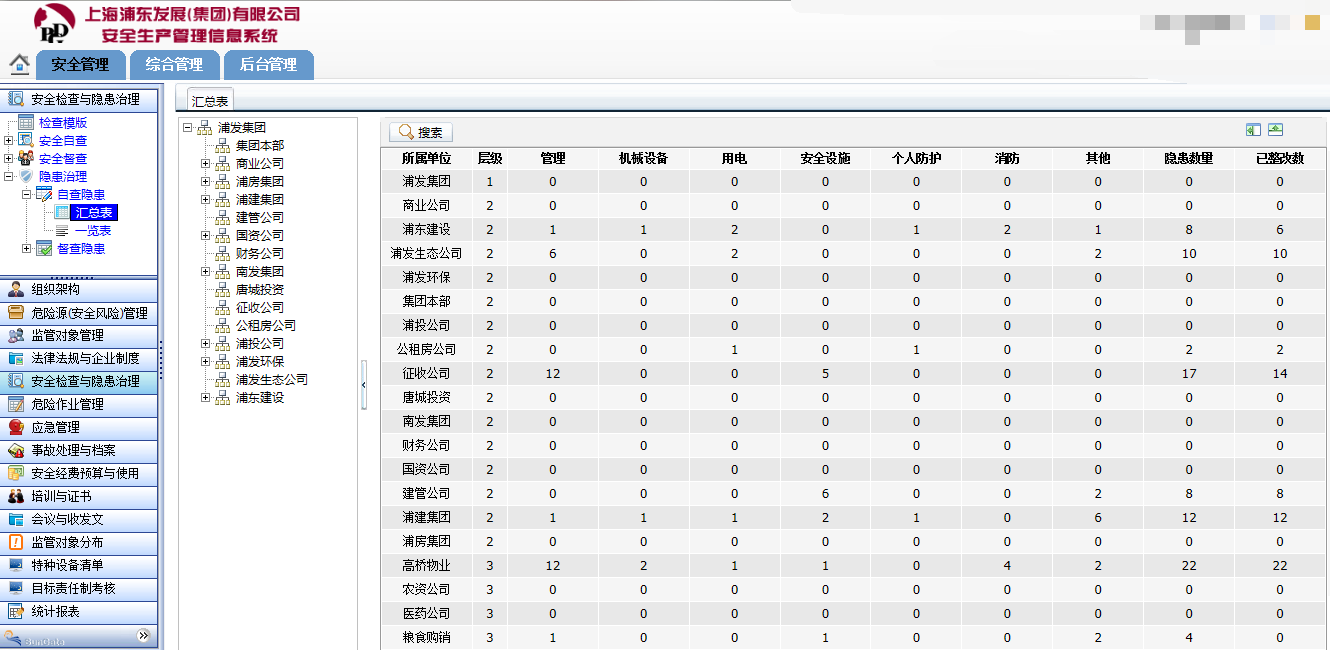Click the 组织架构 person icon in sidebar

[x=16, y=289]
